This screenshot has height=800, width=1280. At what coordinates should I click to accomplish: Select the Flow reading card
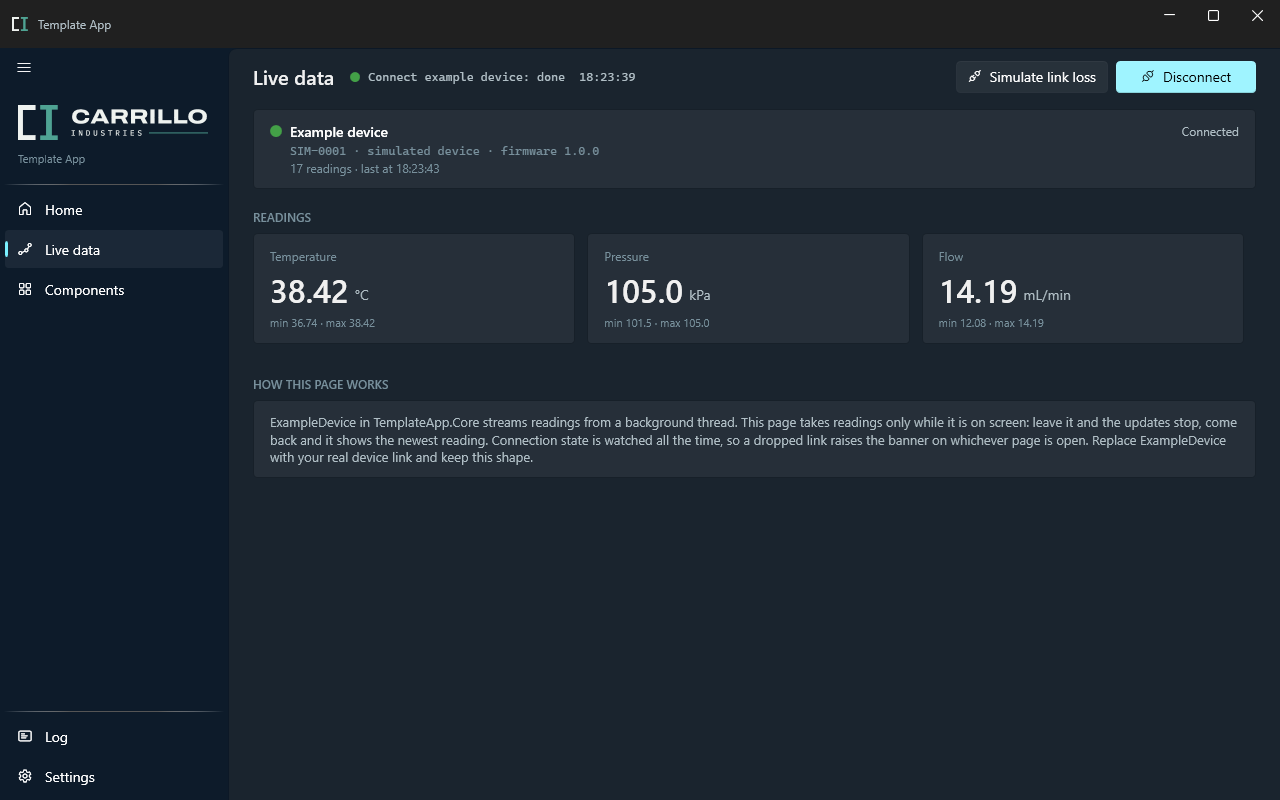point(1083,289)
